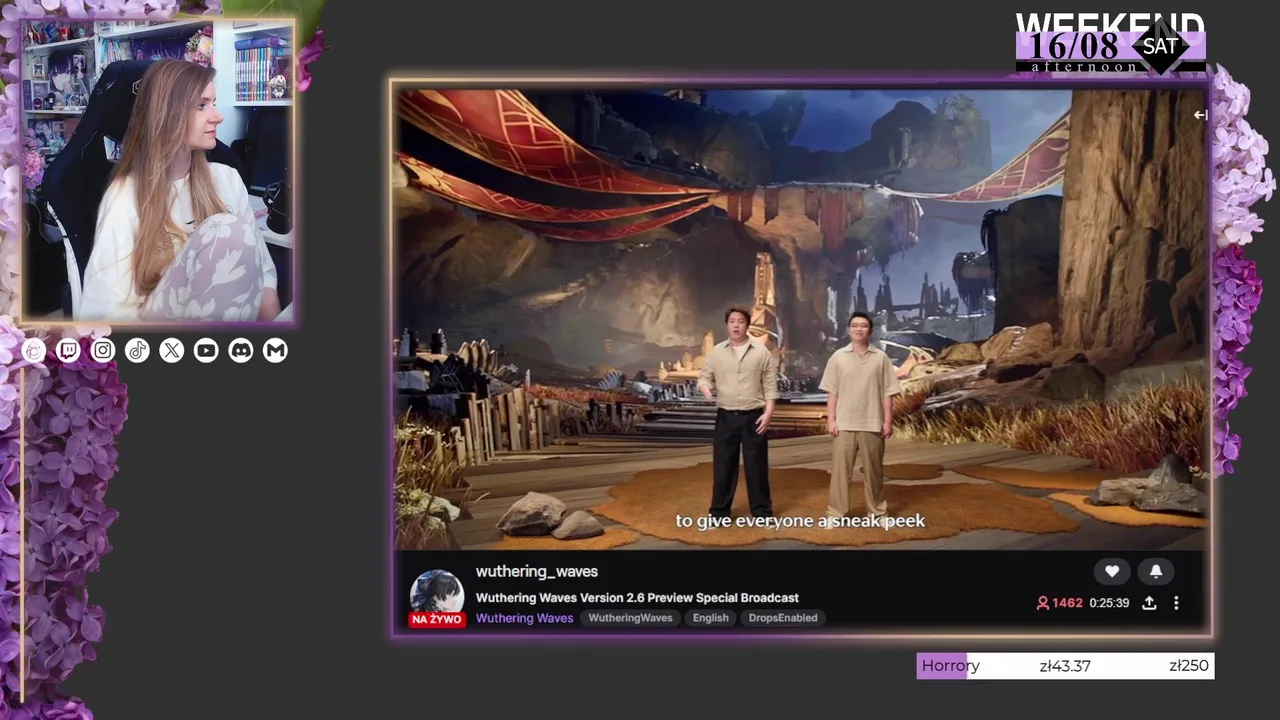Click the share upload icon
1280x720 pixels.
point(1149,603)
